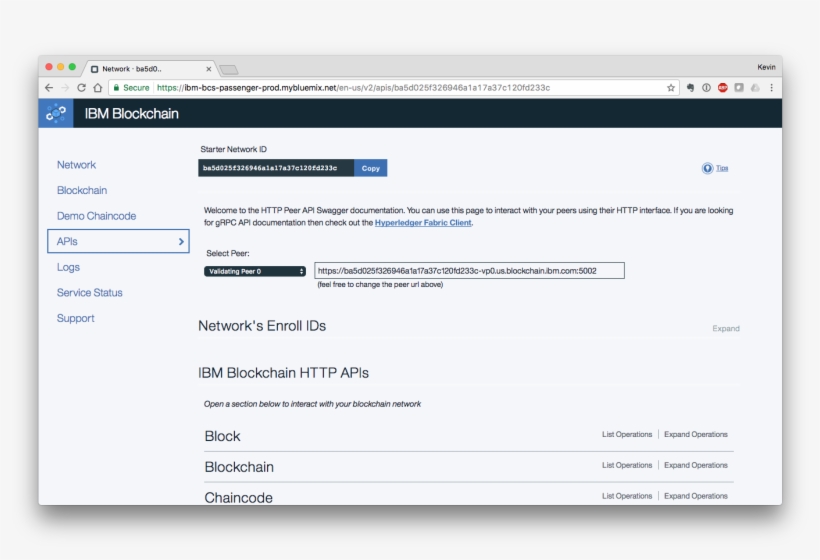
Task: Open the Blockchain API section
Action: coord(239,467)
